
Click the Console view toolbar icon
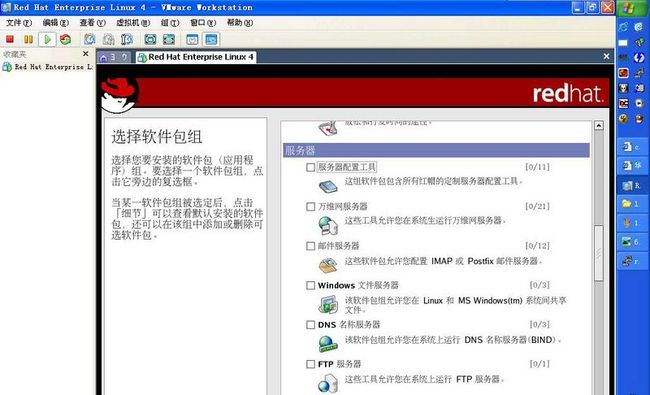point(211,39)
